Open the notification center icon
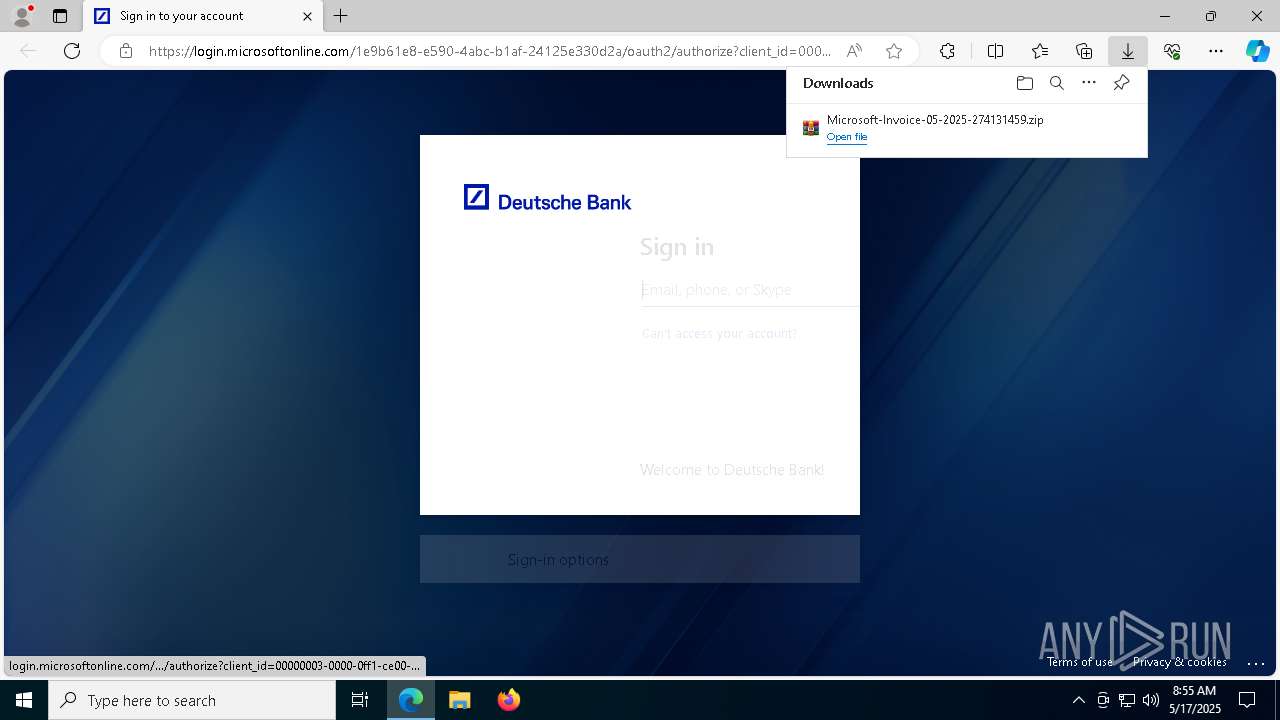This screenshot has width=1280, height=720. [1247, 700]
